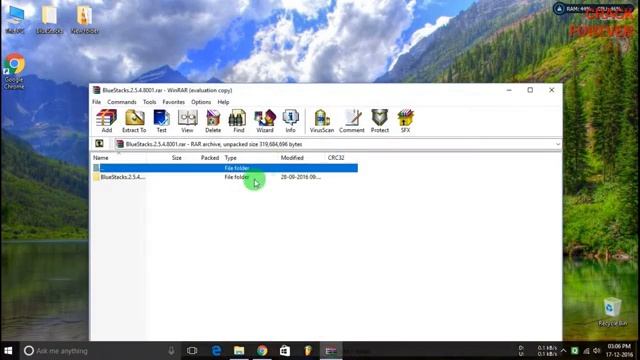Click the Protect archive icon
This screenshot has width=640, height=360.
click(380, 121)
